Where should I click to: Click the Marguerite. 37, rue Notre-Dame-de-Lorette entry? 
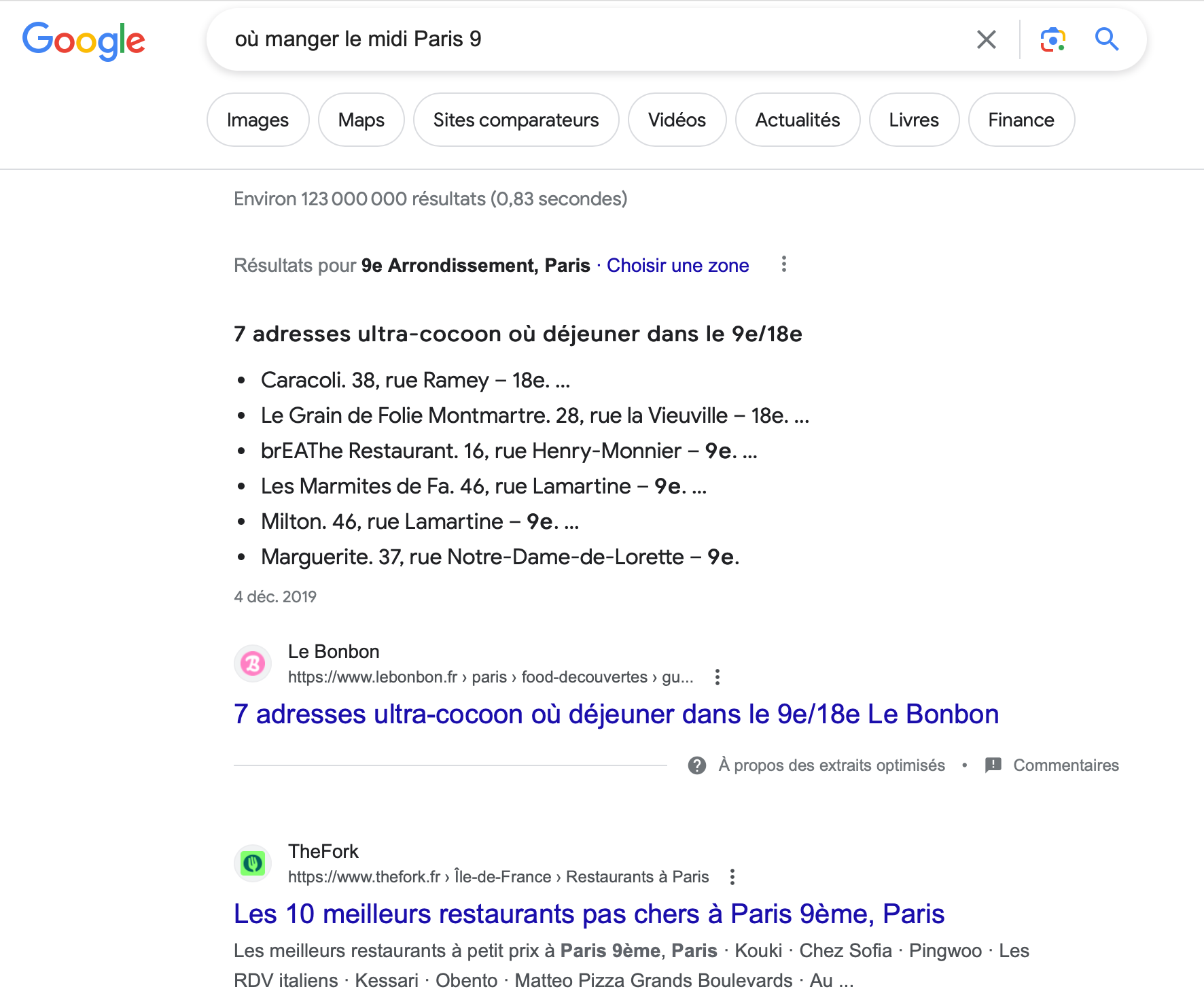click(x=500, y=557)
